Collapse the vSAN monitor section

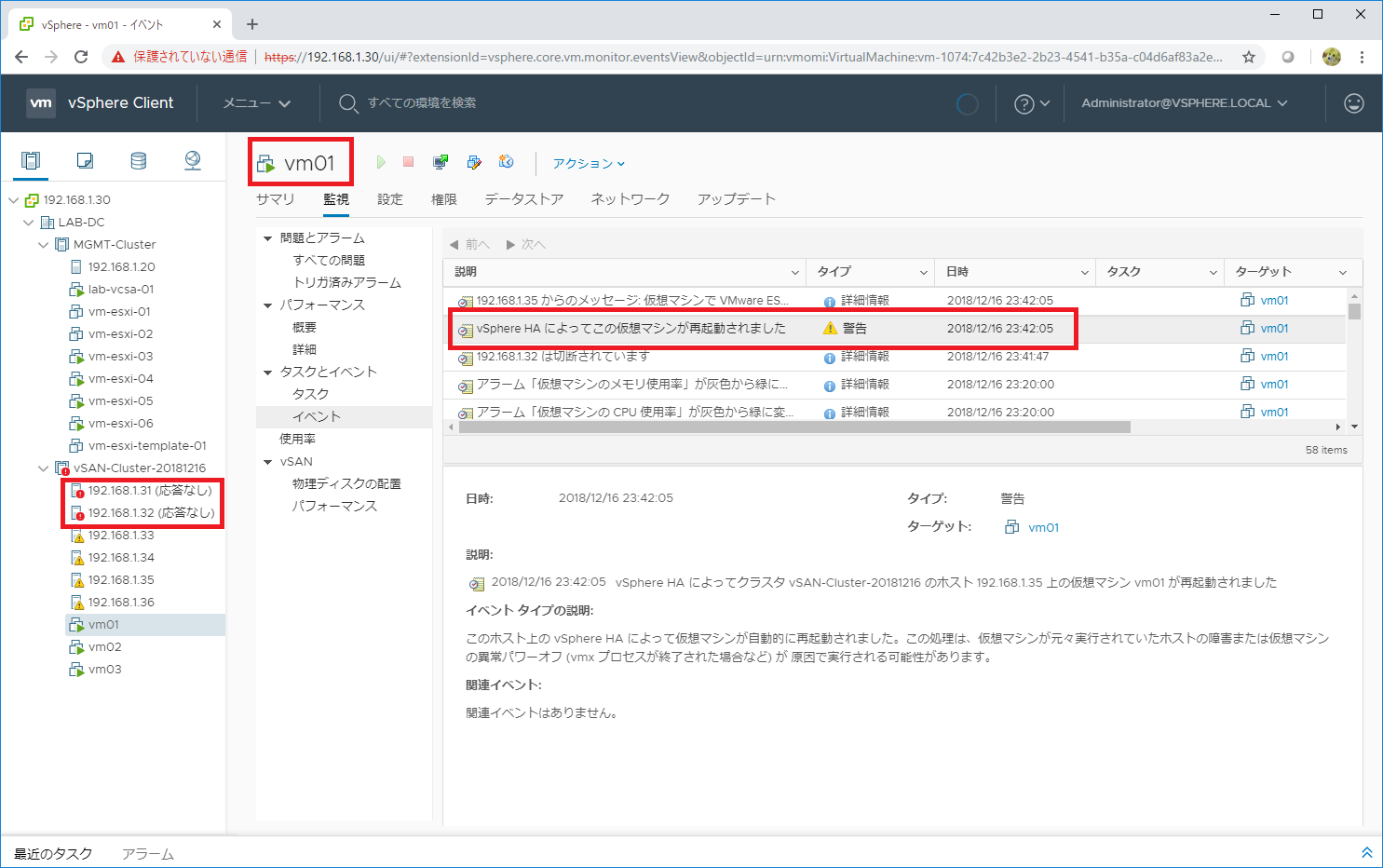click(268, 462)
